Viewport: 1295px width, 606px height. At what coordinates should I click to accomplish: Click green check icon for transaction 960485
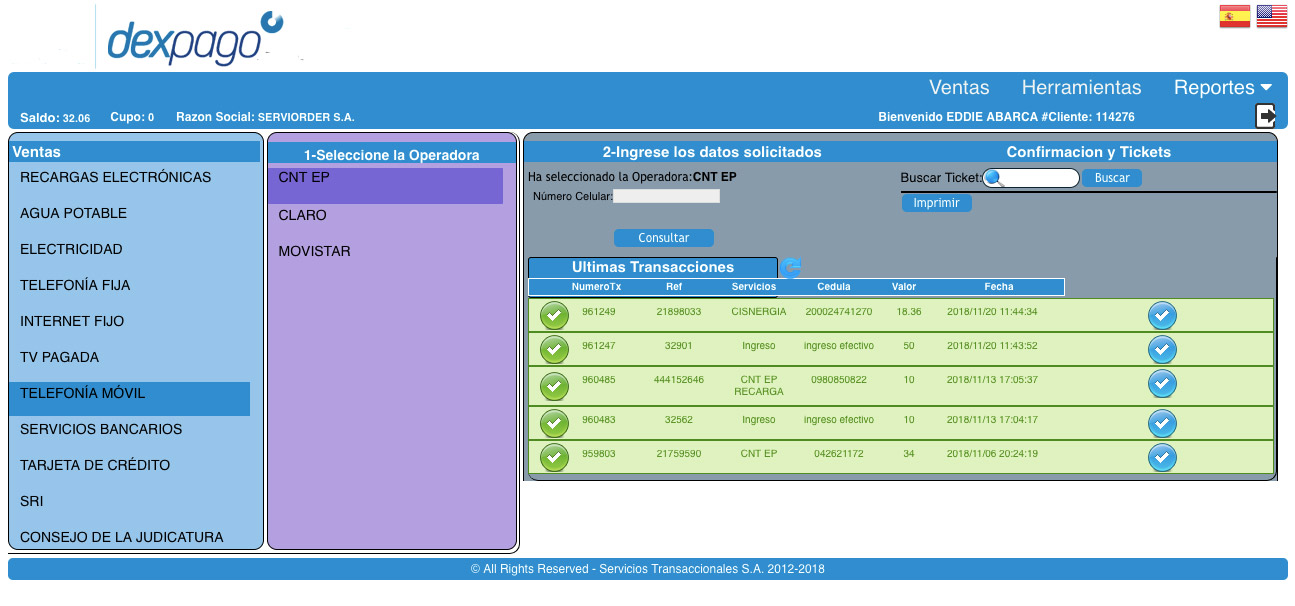point(554,386)
